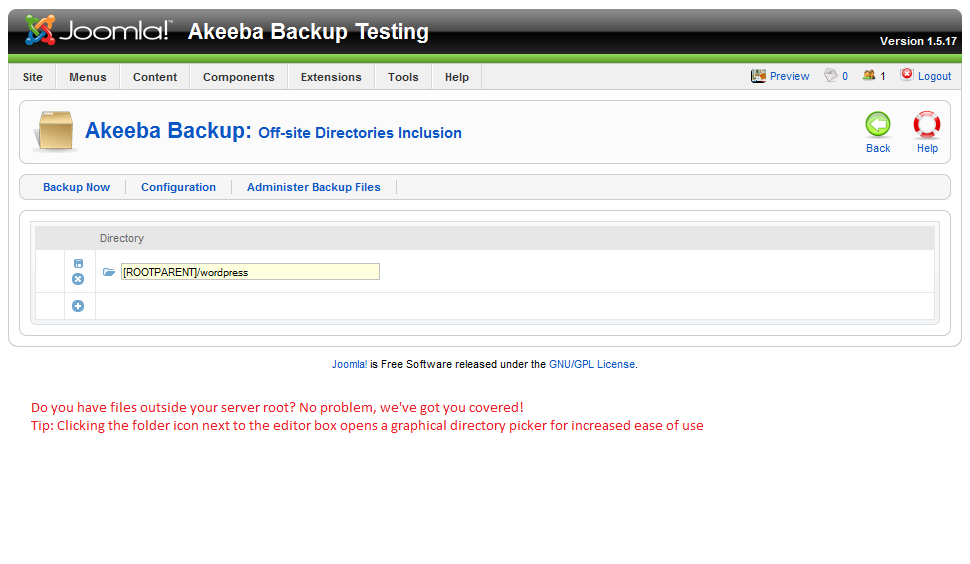970x564 pixels.
Task: Click the Joomla! logo in the header
Action: pyautogui.click(x=98, y=31)
